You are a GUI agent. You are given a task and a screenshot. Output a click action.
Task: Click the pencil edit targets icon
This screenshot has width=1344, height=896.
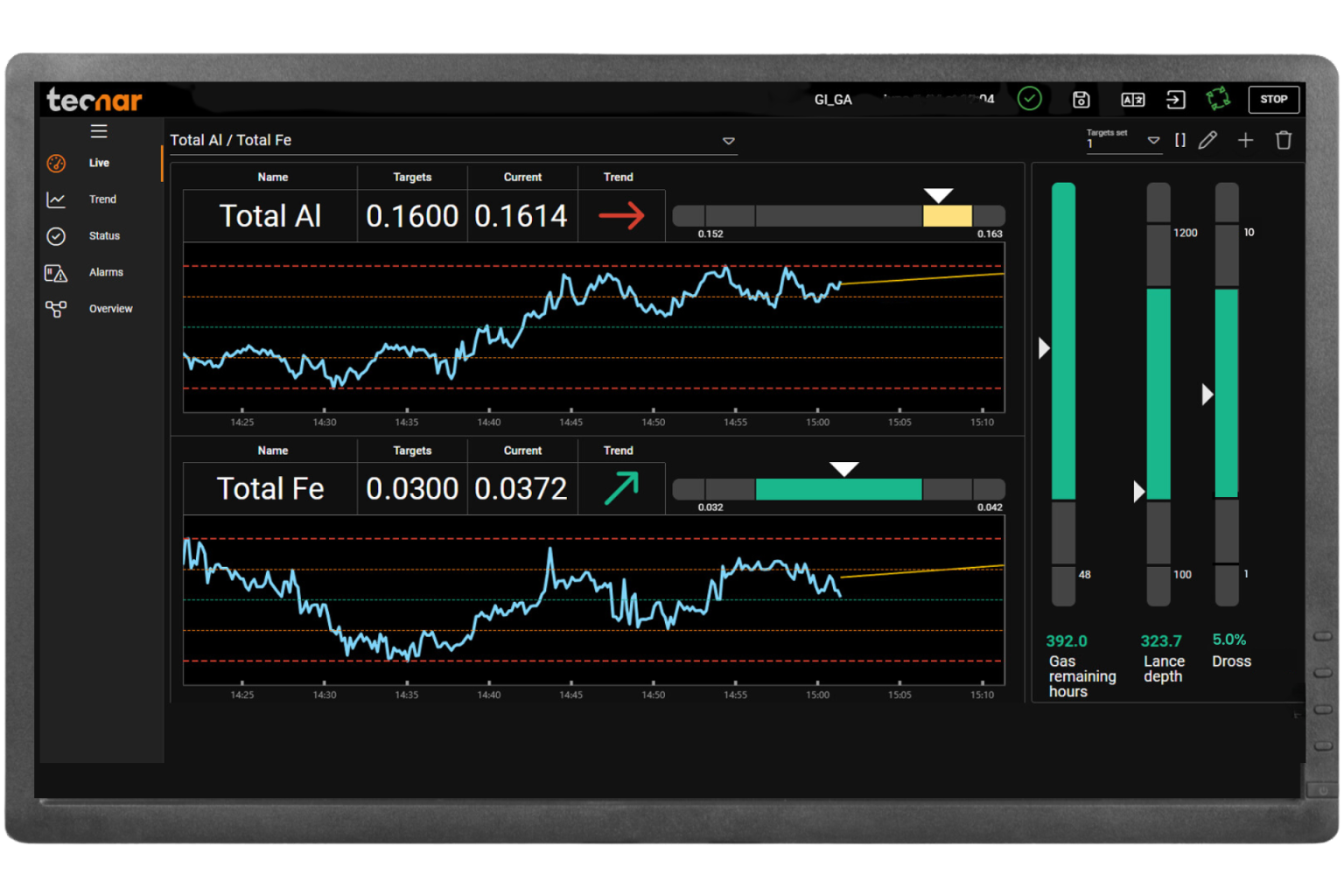point(1207,140)
